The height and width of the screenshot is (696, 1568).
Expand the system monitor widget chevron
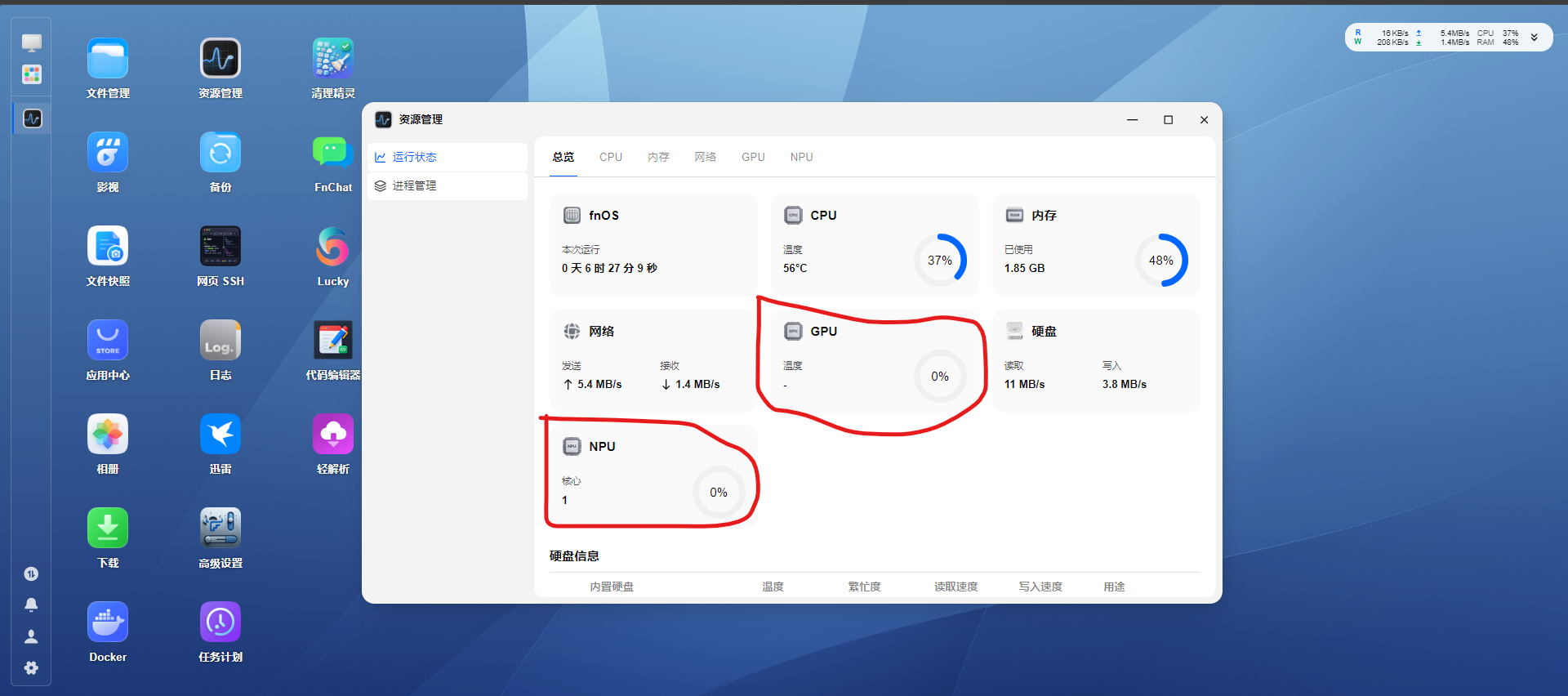(x=1534, y=38)
